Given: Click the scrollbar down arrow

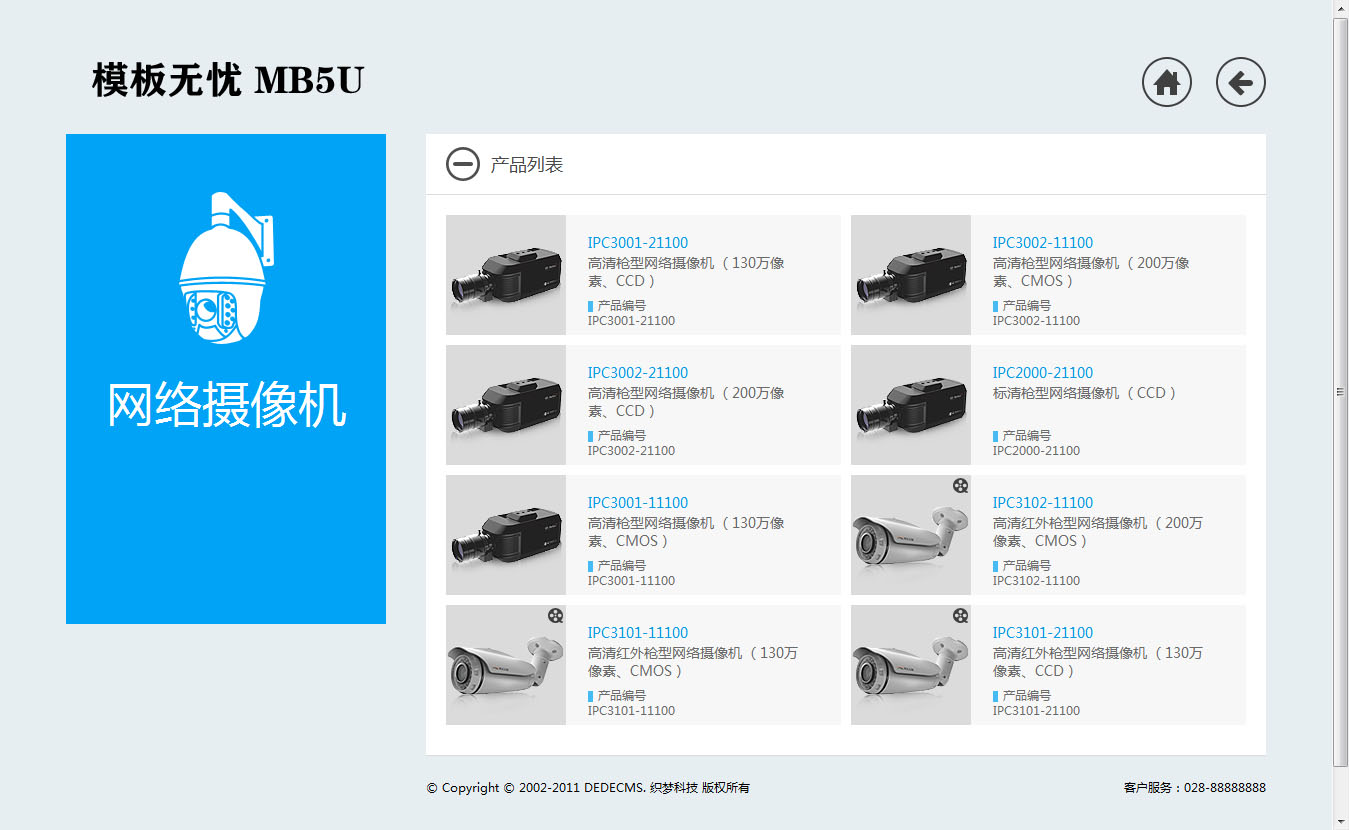Looking at the screenshot, I should 1340,821.
